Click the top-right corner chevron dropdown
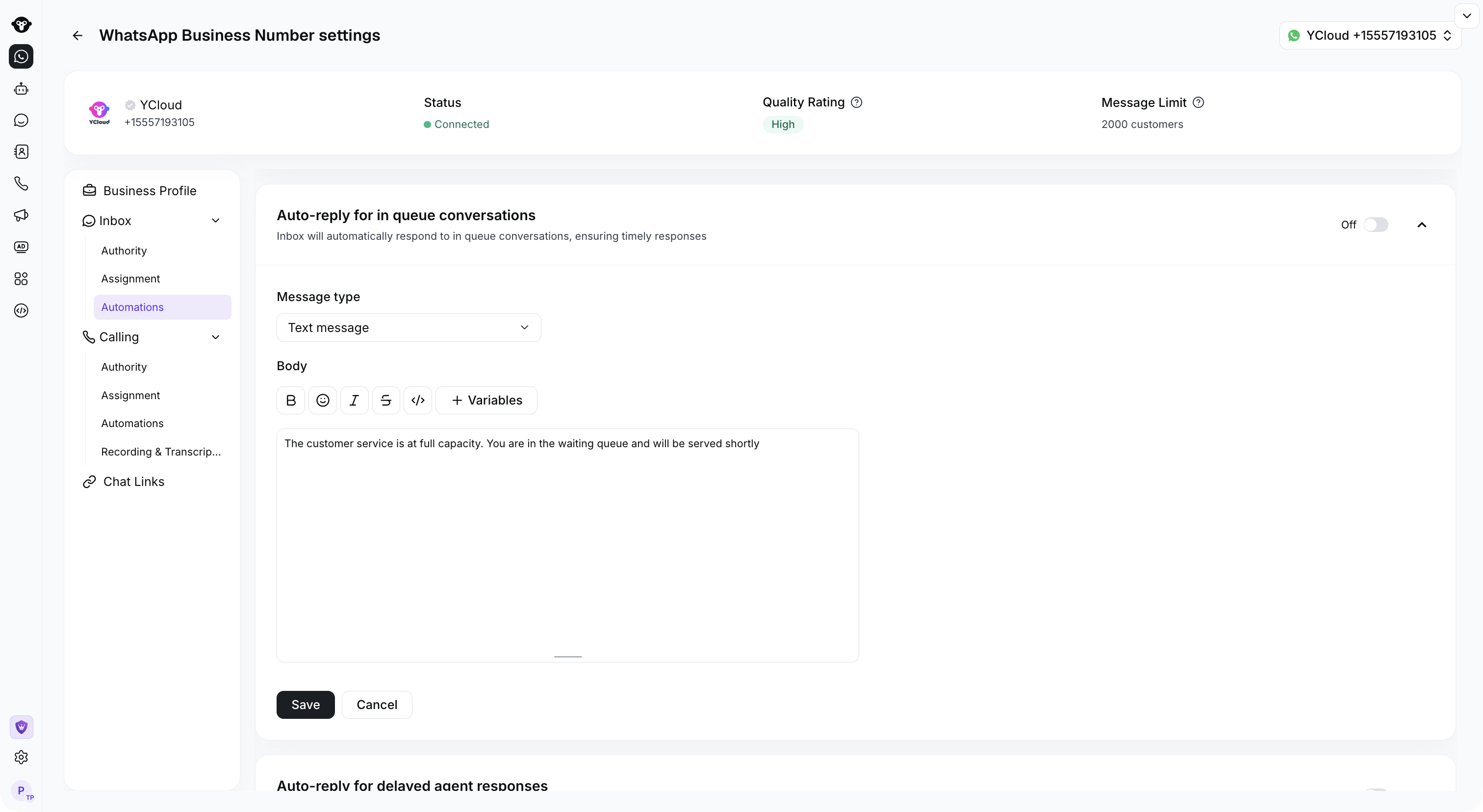This screenshot has width=1483, height=812. click(x=1467, y=16)
